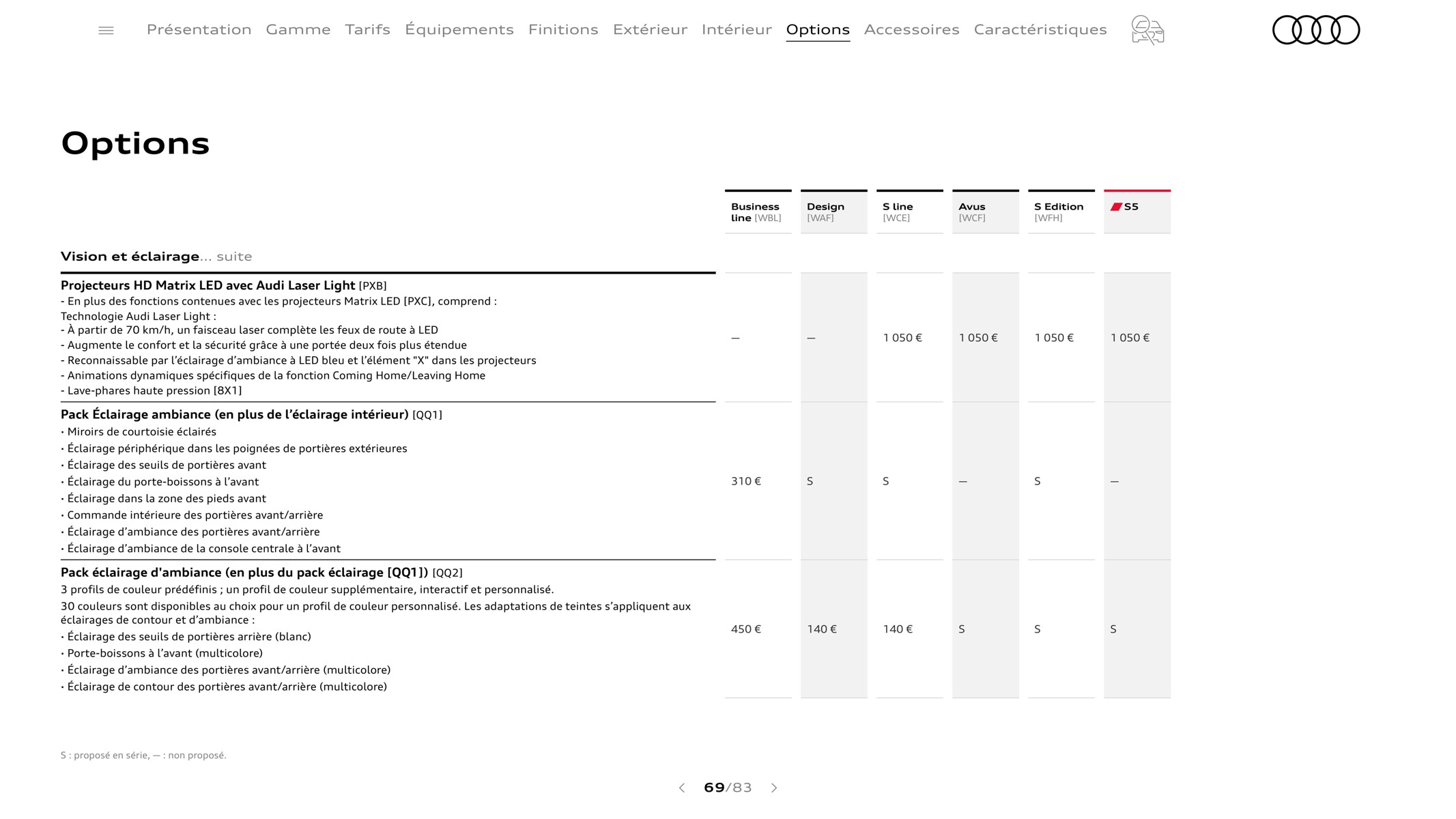This screenshot has height=819, width=1456.
Task: Click Éclairage de contour des portières line
Action: (224, 687)
